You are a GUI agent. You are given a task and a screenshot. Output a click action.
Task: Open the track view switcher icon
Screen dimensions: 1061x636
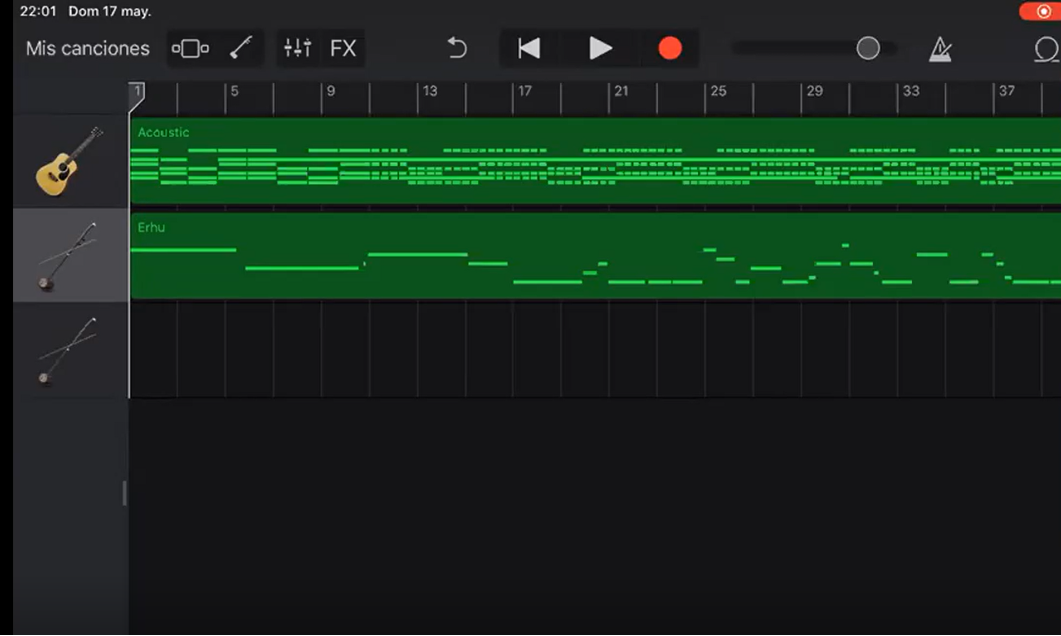(190, 49)
